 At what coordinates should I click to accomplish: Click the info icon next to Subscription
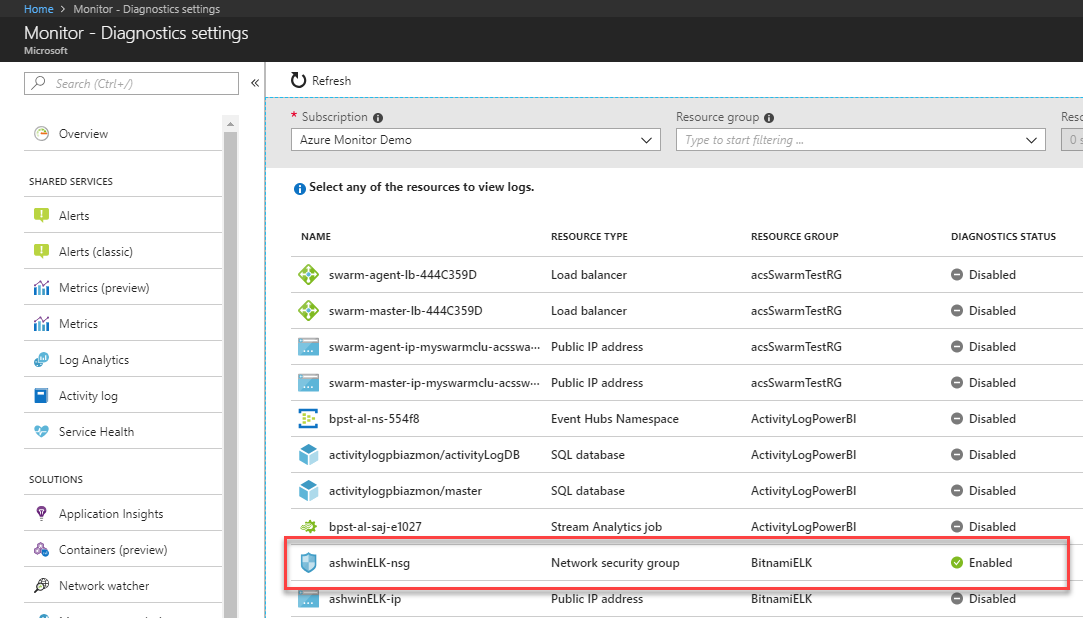(377, 117)
